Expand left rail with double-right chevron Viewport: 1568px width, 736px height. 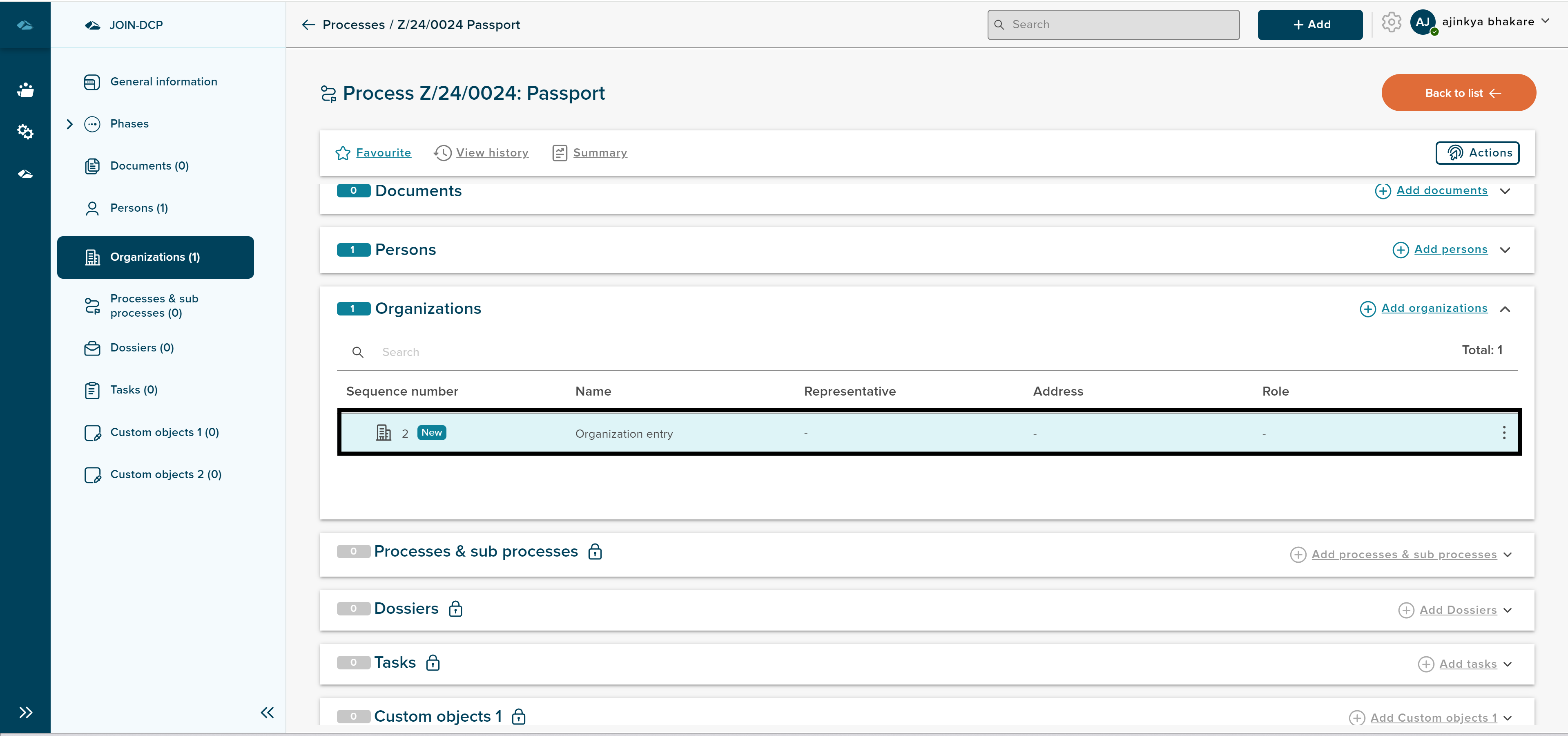coord(26,712)
